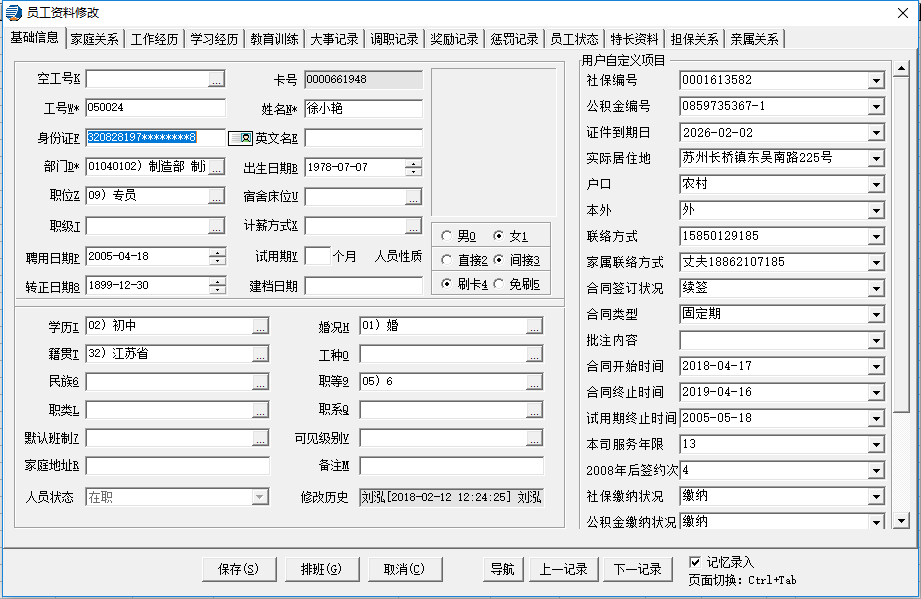Switch to the 家庭关系 tab
The image size is (921, 599).
95,39
